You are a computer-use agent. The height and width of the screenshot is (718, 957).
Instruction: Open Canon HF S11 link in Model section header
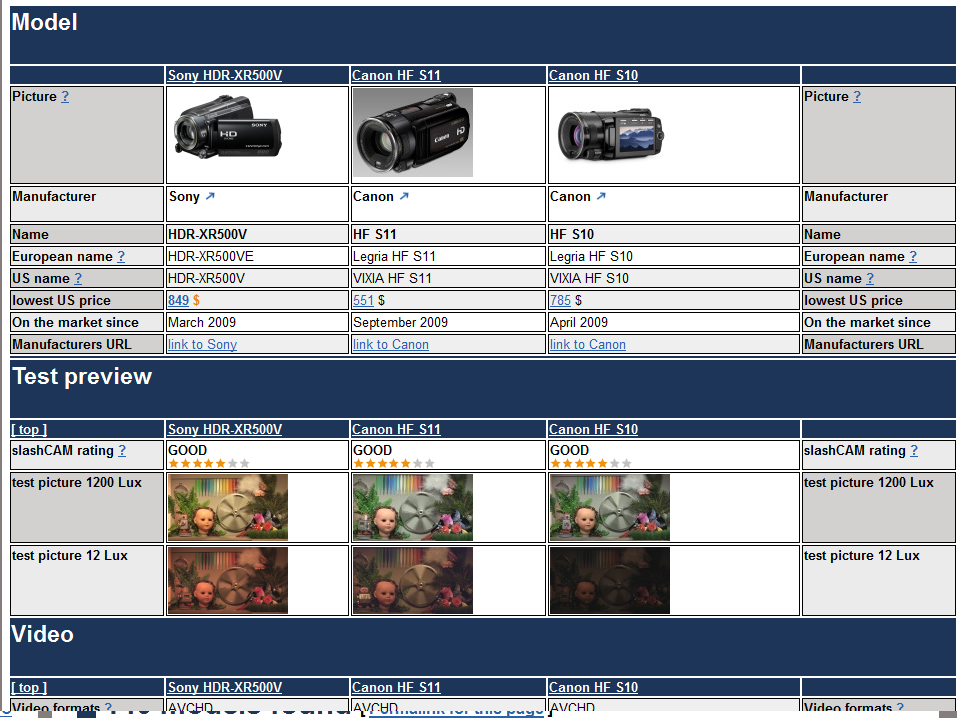coord(396,75)
